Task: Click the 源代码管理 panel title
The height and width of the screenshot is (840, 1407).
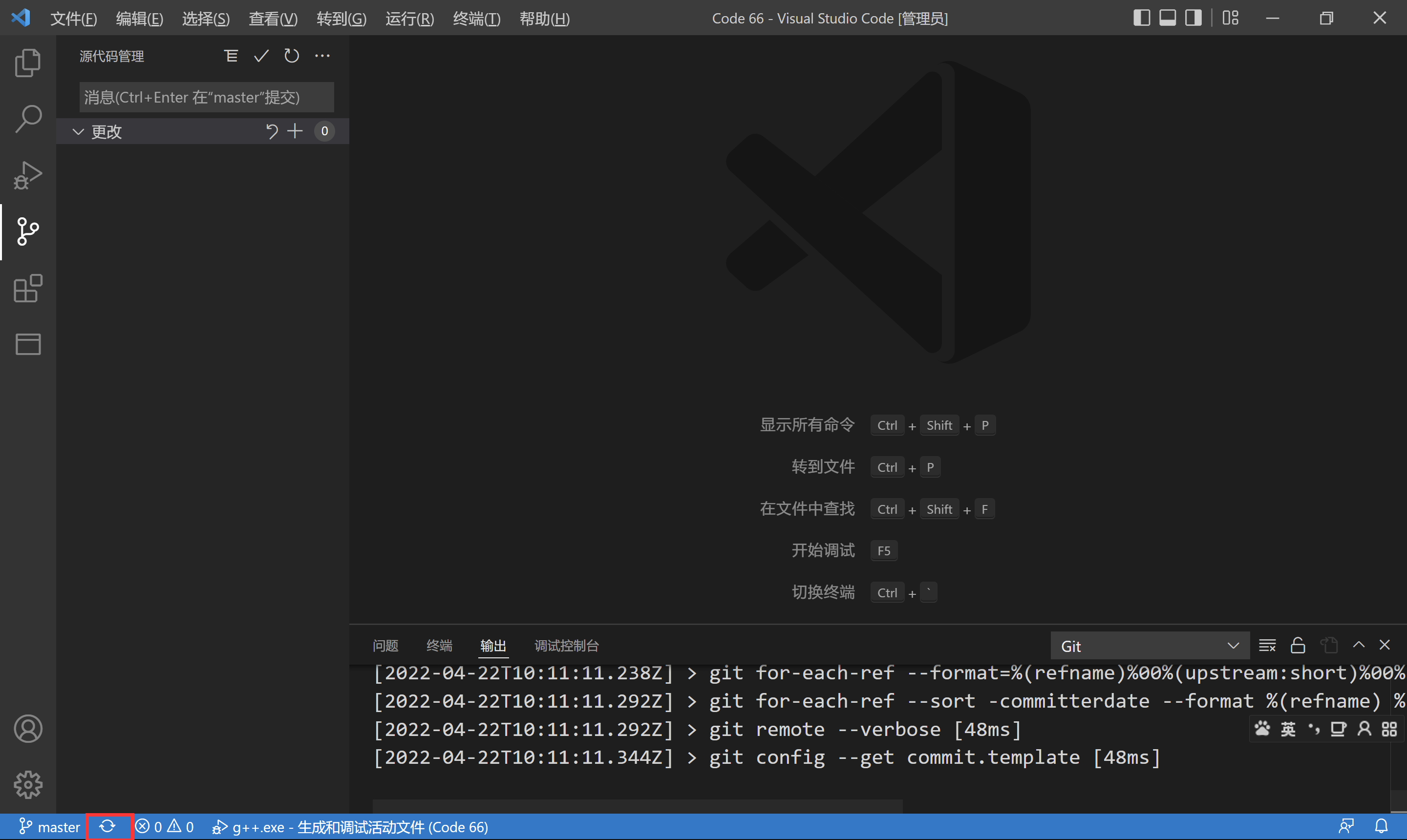Action: point(111,56)
